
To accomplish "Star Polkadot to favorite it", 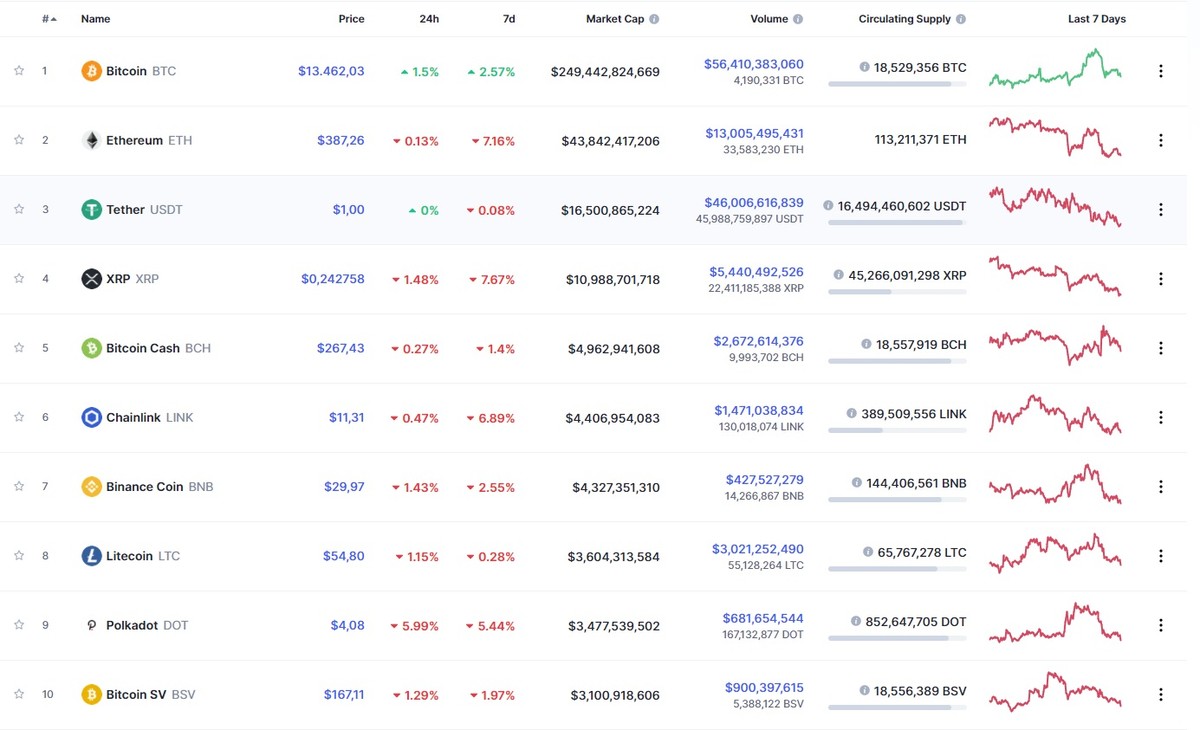I will coord(18,625).
